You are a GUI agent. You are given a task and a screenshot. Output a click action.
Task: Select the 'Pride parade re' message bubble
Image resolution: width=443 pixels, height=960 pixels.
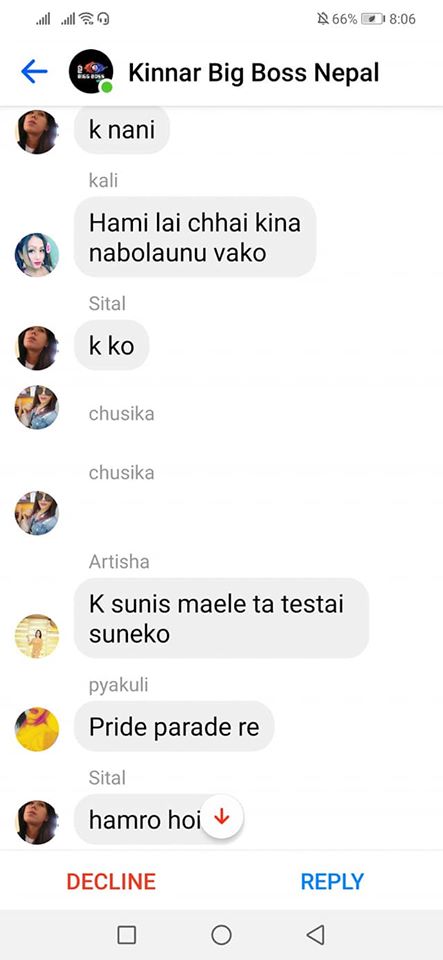pyautogui.click(x=174, y=727)
